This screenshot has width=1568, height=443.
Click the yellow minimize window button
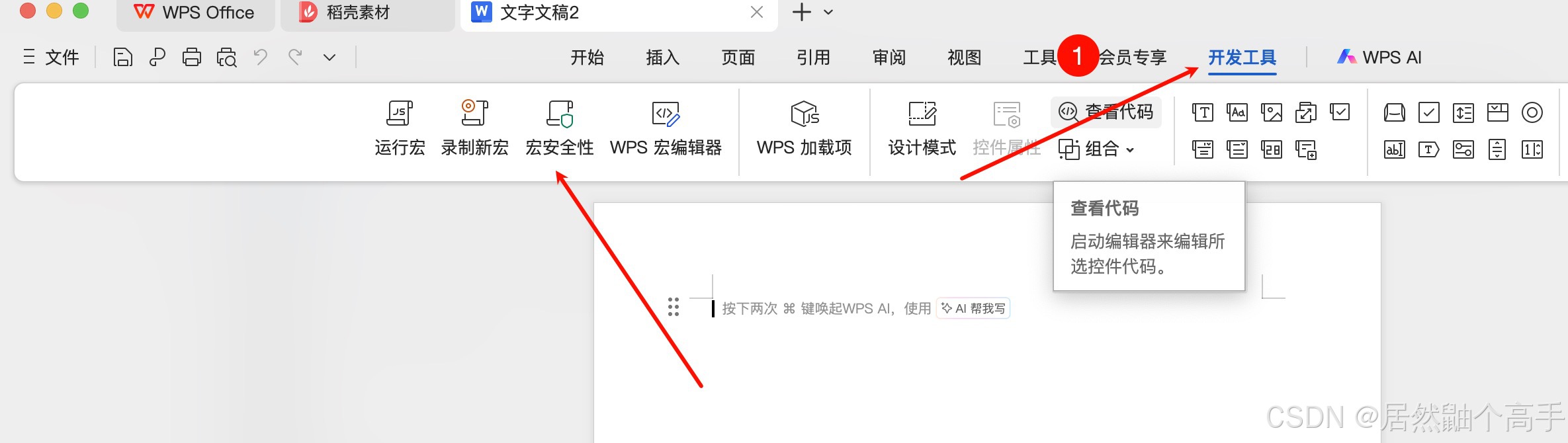(54, 11)
